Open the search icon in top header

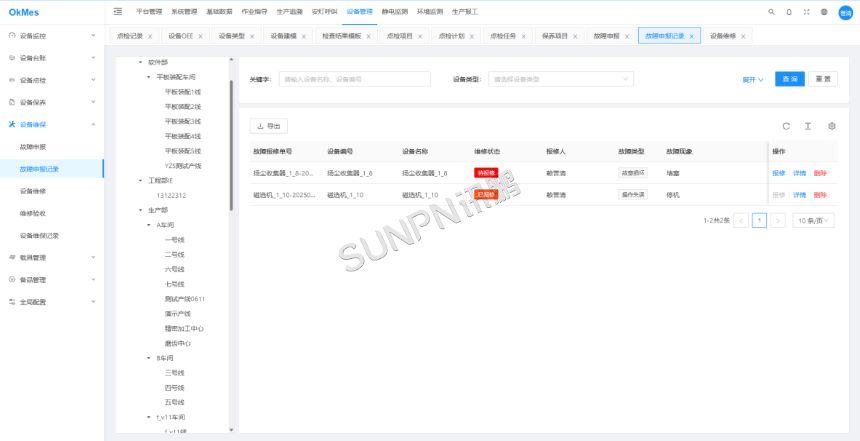(771, 12)
